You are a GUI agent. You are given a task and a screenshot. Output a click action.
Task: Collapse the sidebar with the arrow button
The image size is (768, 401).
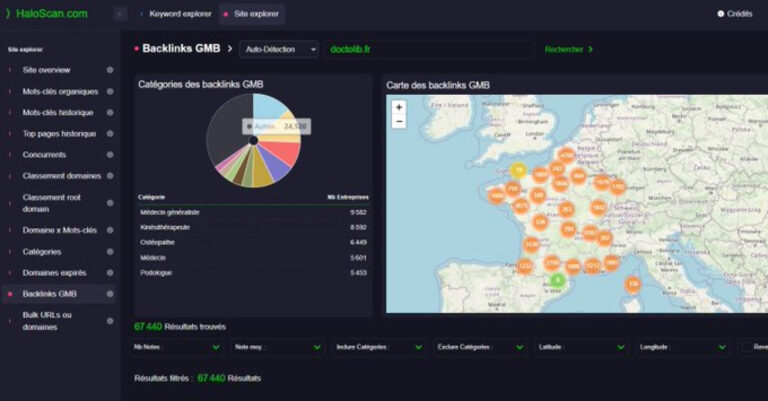click(x=120, y=14)
